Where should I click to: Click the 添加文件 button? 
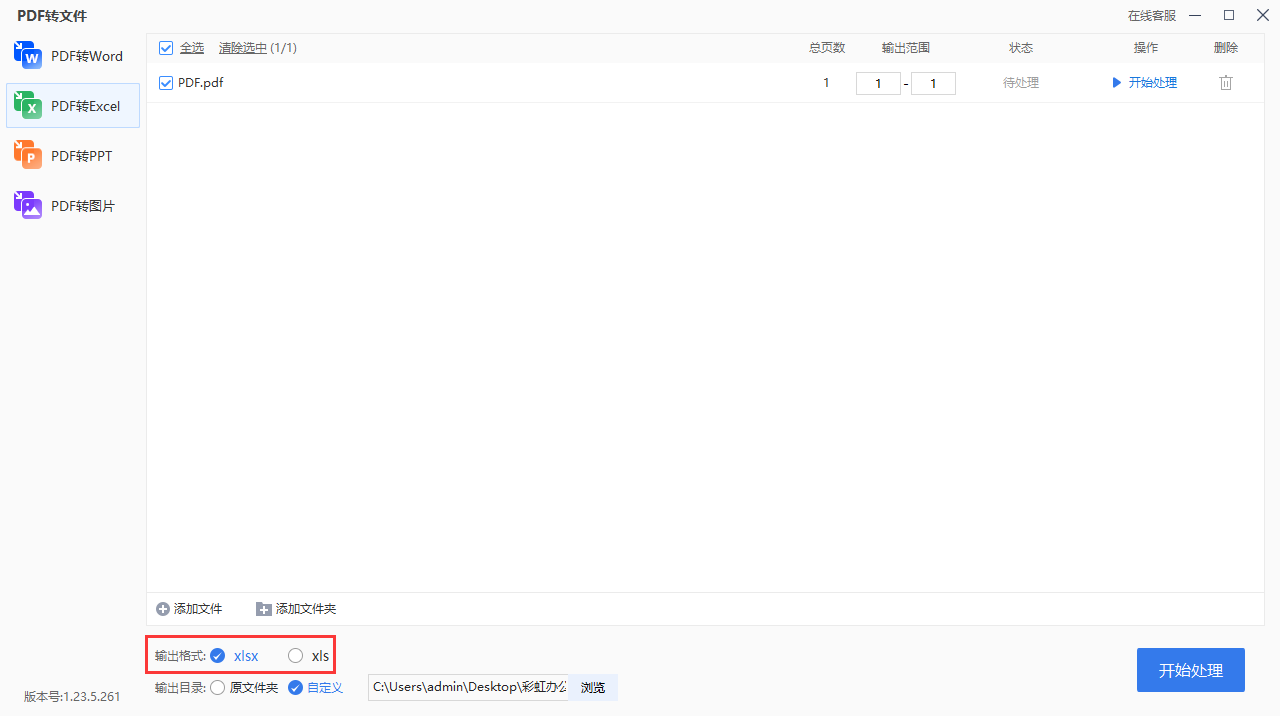tap(189, 609)
